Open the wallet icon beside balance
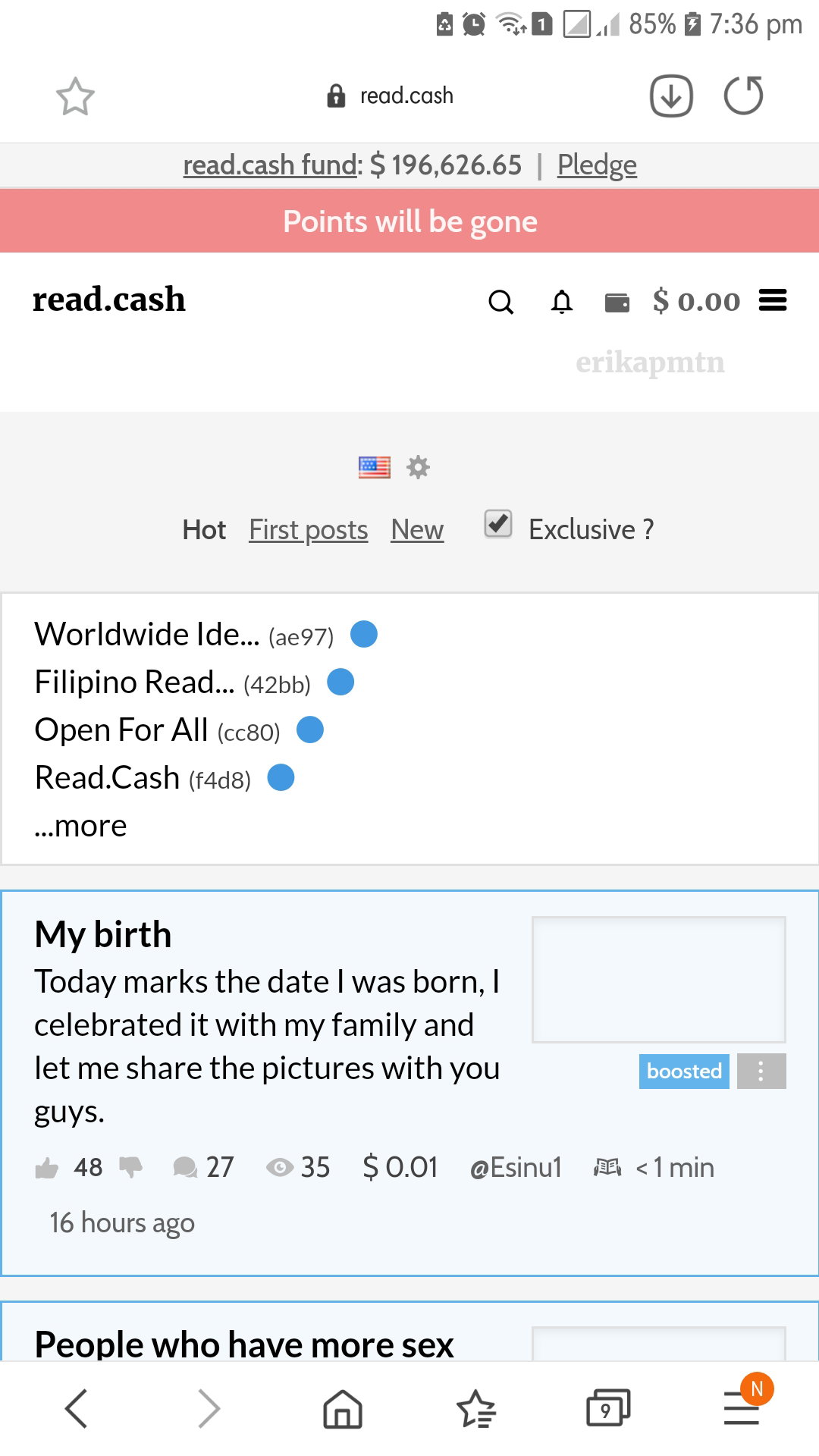 click(617, 303)
